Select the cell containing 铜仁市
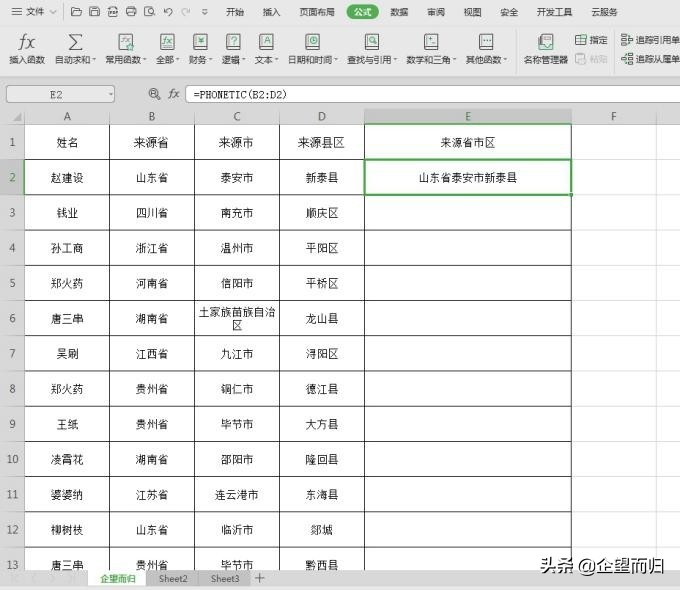 click(x=237, y=389)
